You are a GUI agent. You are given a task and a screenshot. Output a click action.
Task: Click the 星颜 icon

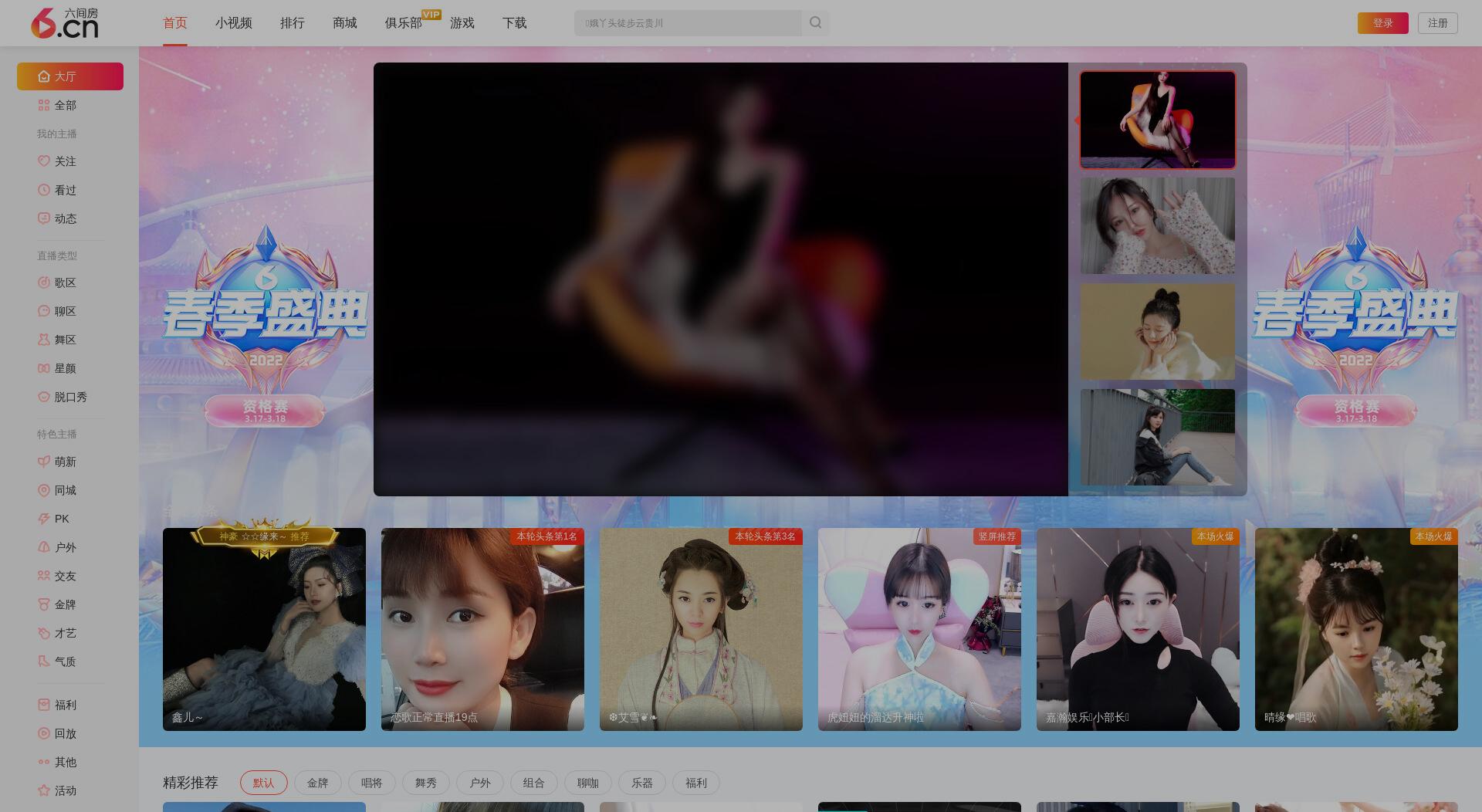(x=44, y=368)
